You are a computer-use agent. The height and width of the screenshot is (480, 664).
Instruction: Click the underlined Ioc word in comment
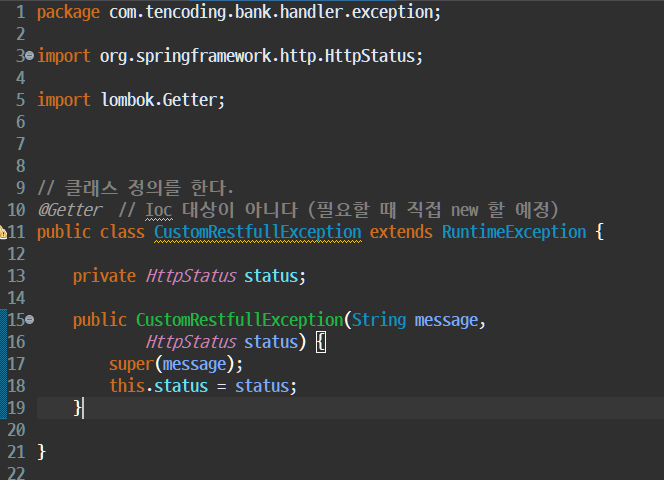click(x=159, y=210)
